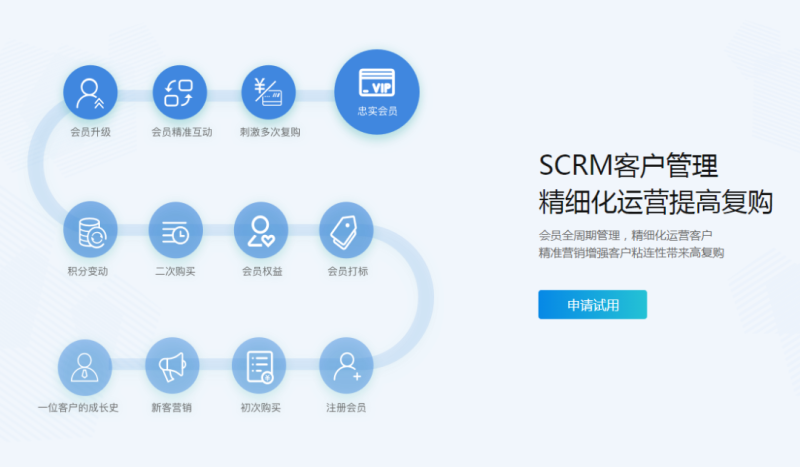
Task: Click the 注册会员 text label
Action: coord(346,408)
